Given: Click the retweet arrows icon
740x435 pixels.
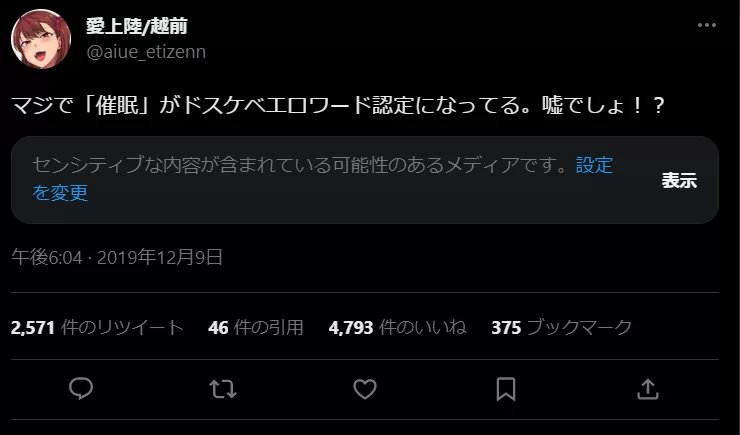Looking at the screenshot, I should (223, 390).
